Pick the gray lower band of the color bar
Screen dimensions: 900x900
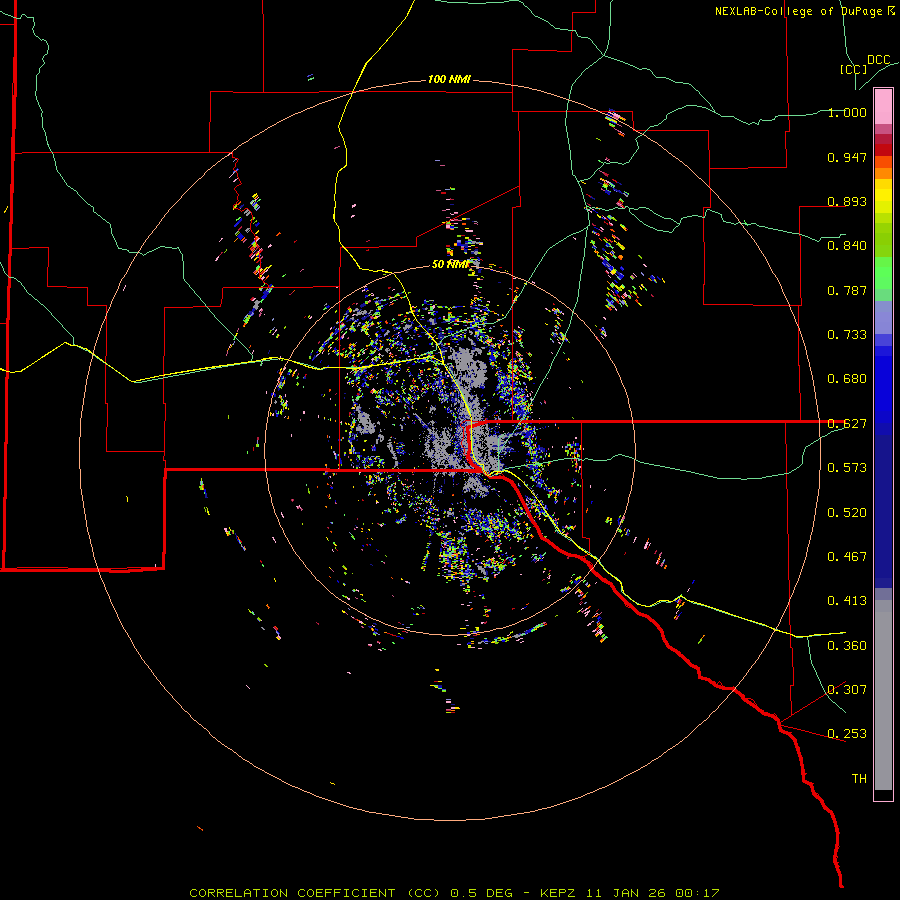point(883,695)
